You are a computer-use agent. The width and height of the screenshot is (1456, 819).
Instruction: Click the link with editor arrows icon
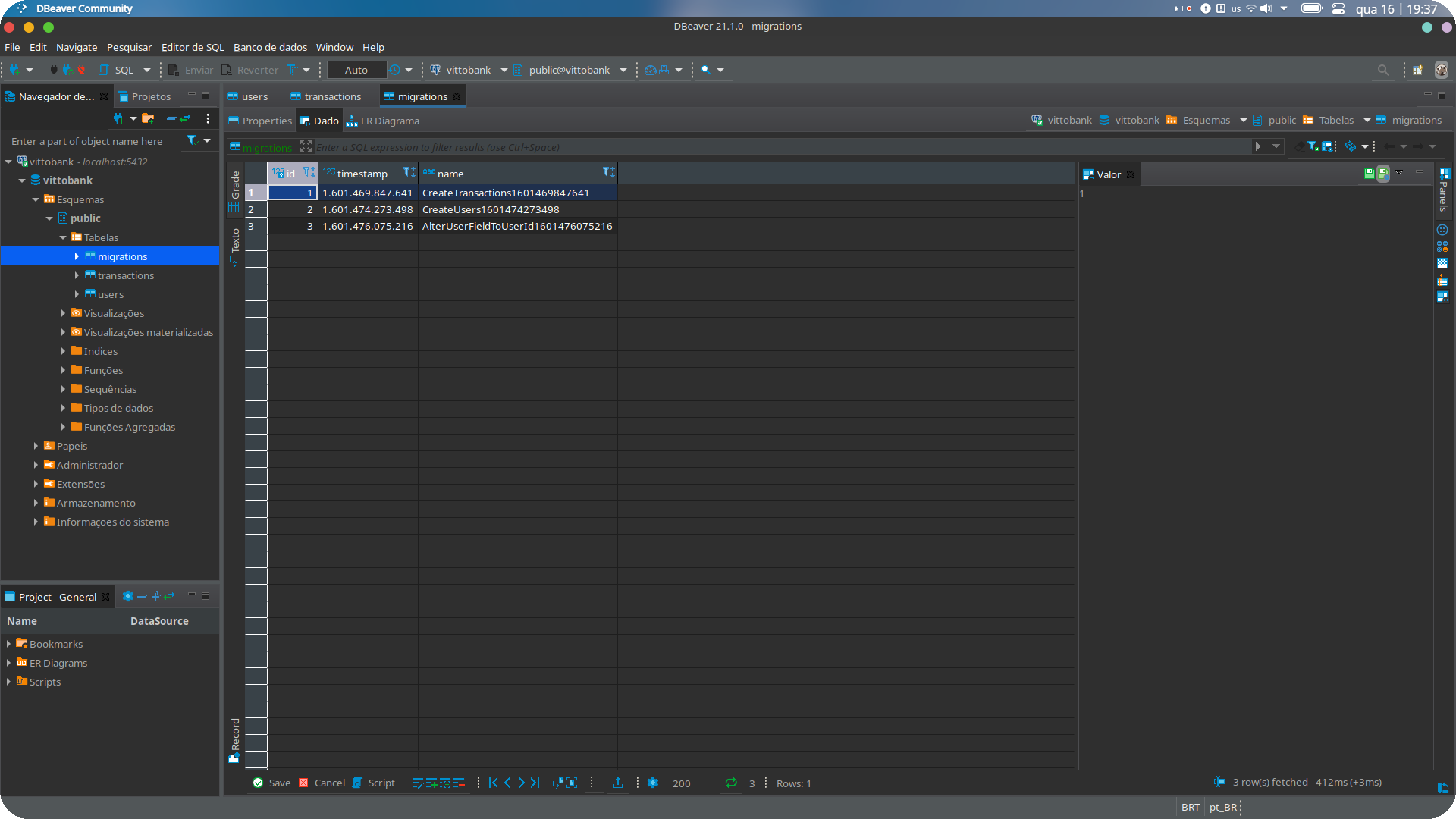[x=185, y=118]
